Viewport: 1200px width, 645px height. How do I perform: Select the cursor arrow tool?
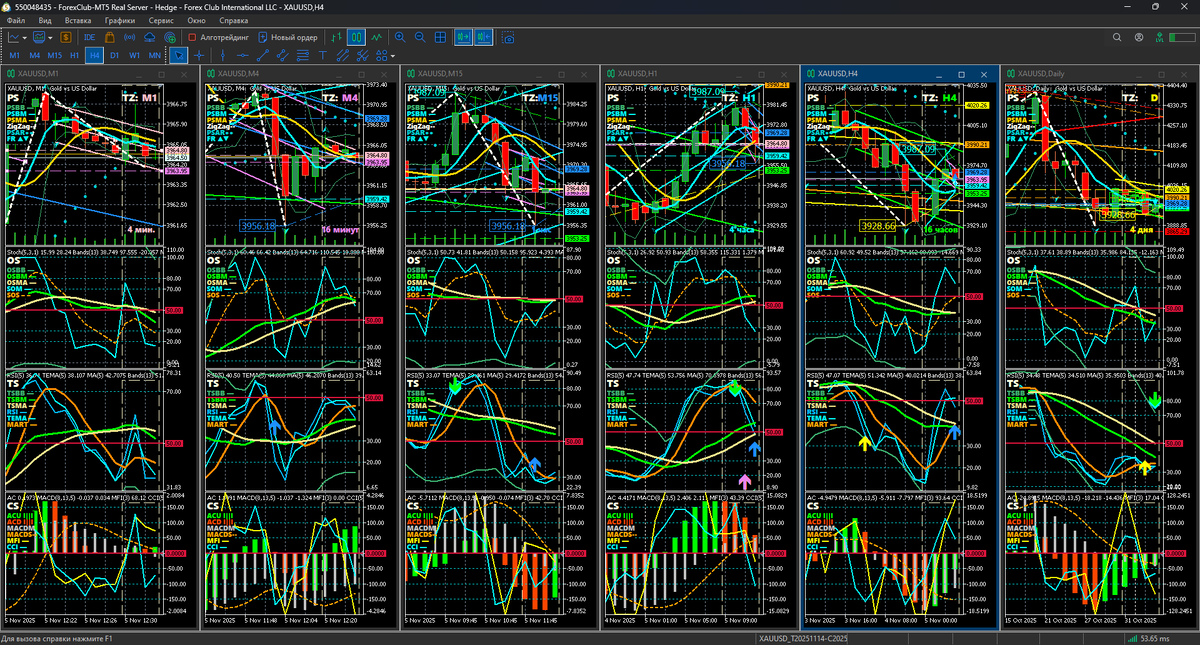179,55
